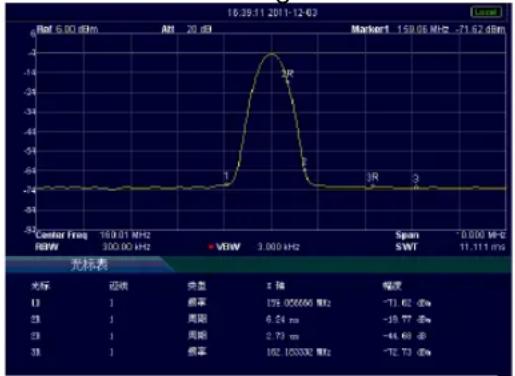This screenshot has height=376, width=515.
Task: Select marker 3R on the noise floor
Action: coord(372,177)
